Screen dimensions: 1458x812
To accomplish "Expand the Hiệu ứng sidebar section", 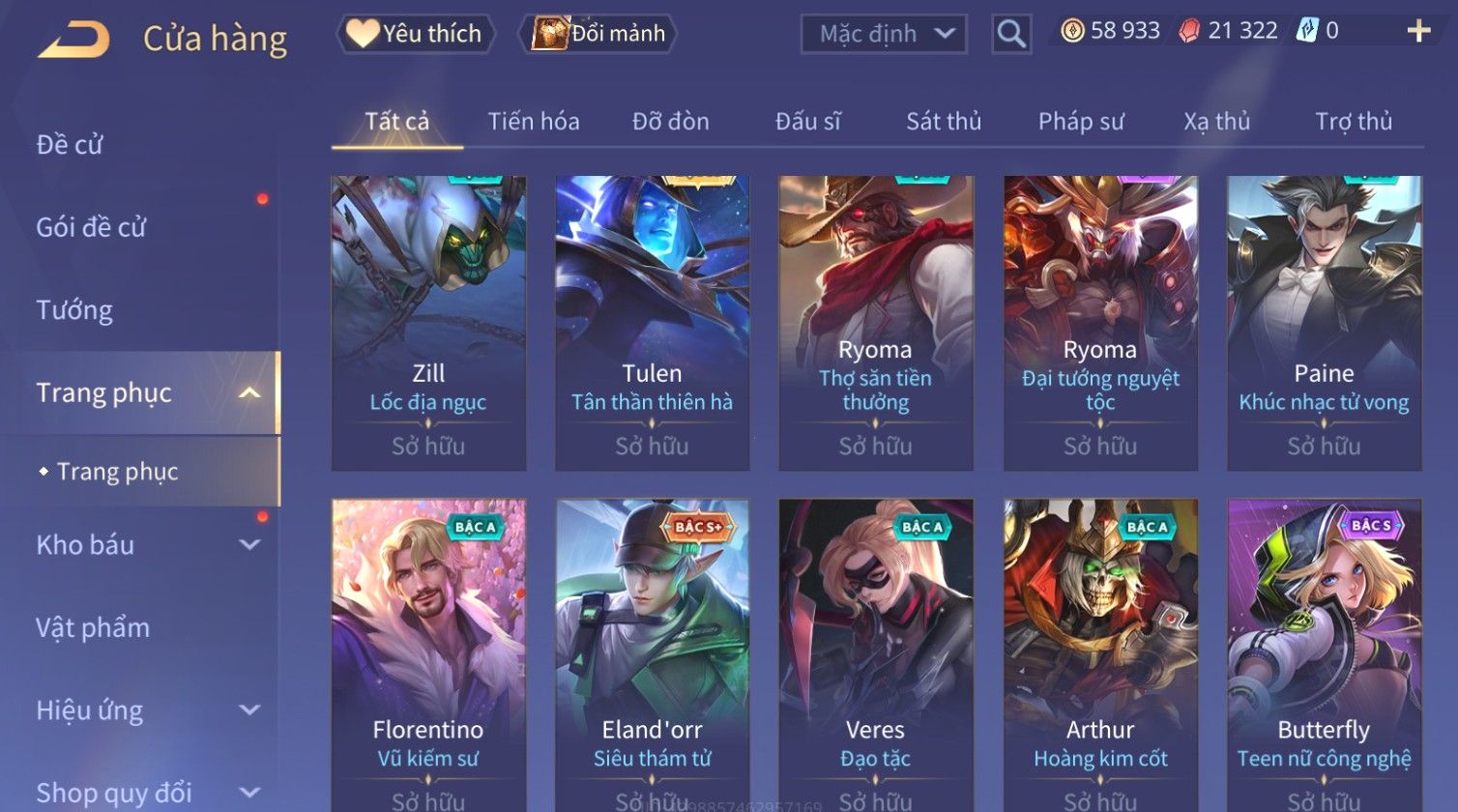I will [249, 710].
